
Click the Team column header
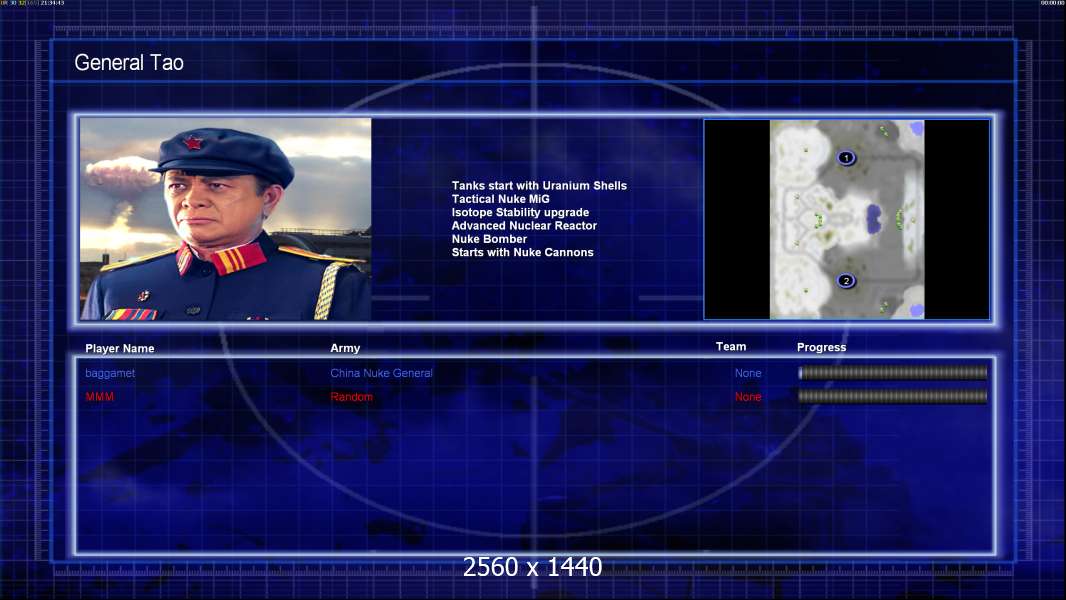point(731,347)
